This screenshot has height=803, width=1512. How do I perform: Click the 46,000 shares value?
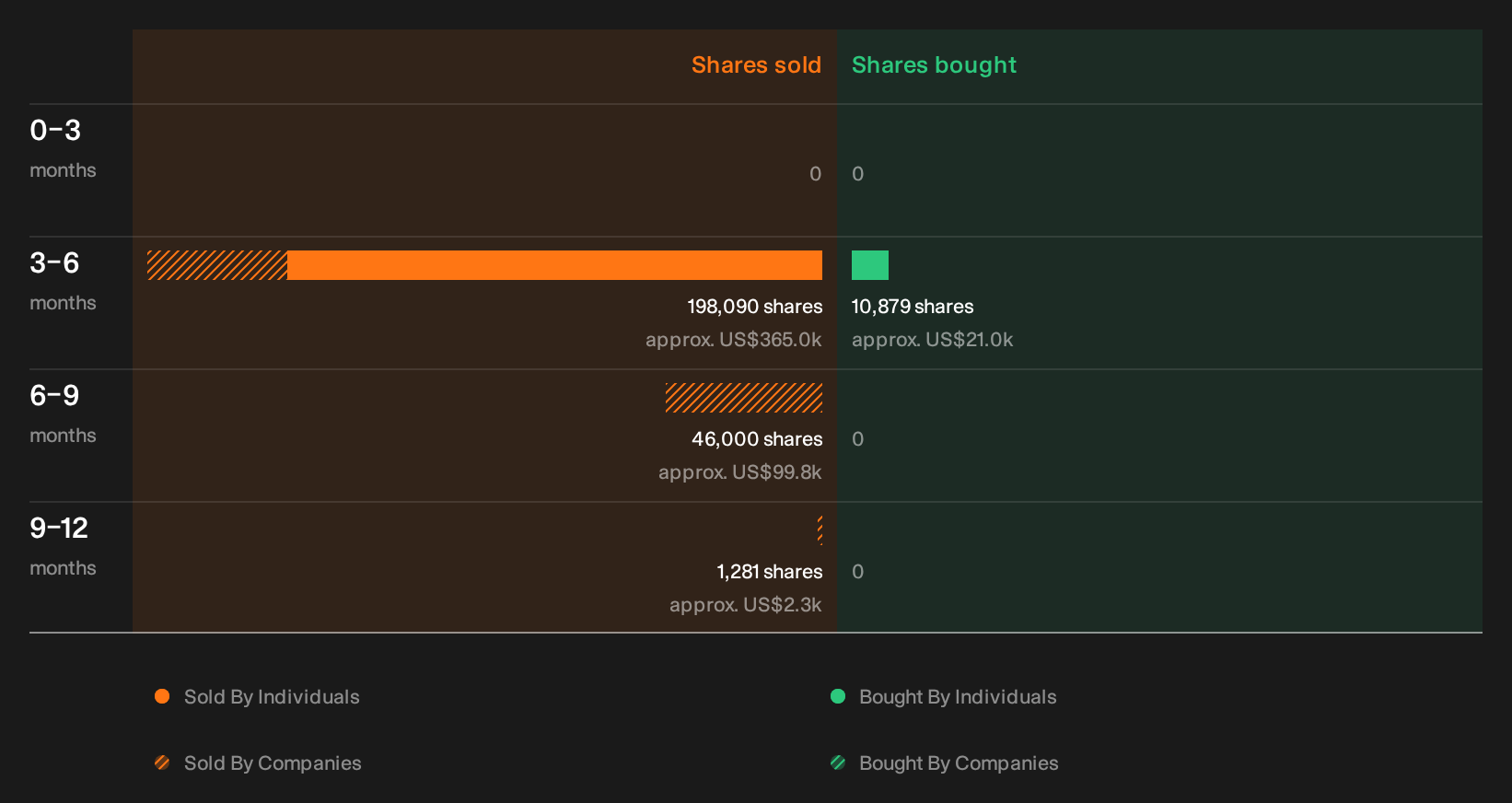757,439
